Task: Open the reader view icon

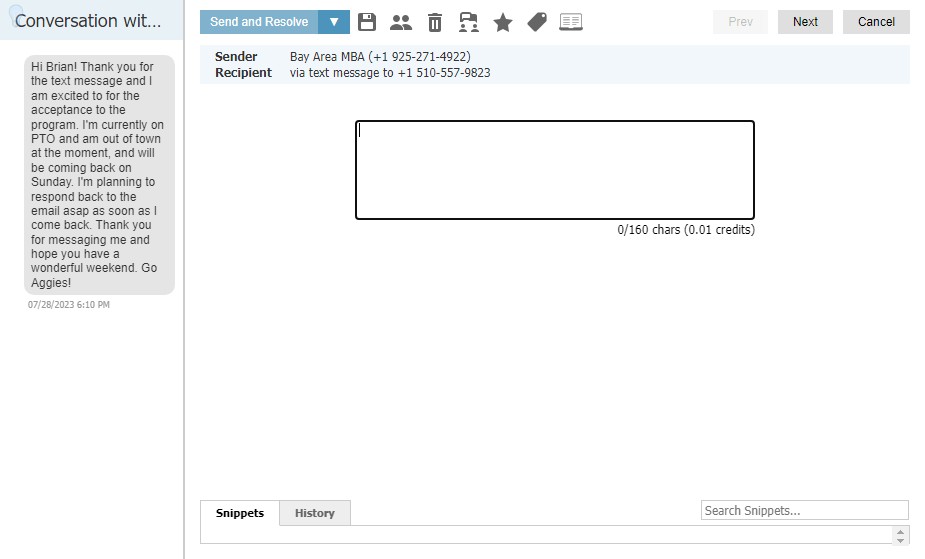Action: point(570,22)
